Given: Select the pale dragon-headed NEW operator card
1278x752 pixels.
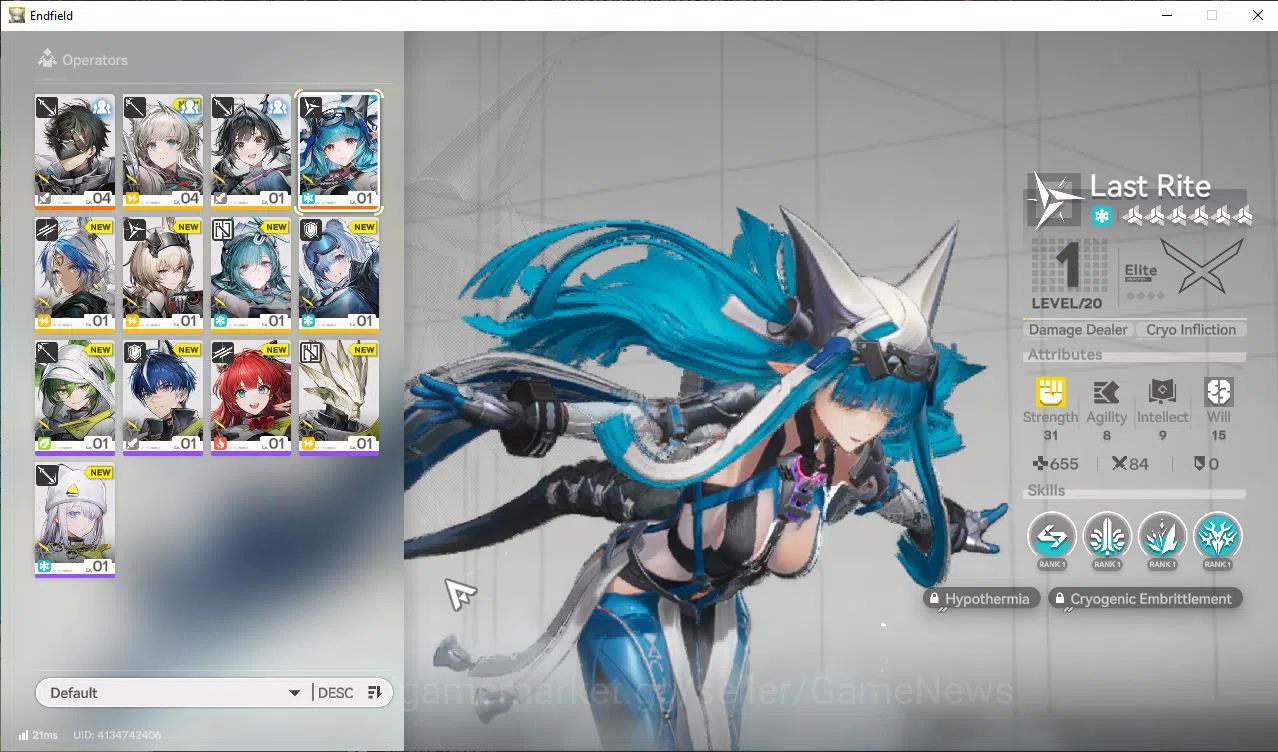Looking at the screenshot, I should (339, 398).
